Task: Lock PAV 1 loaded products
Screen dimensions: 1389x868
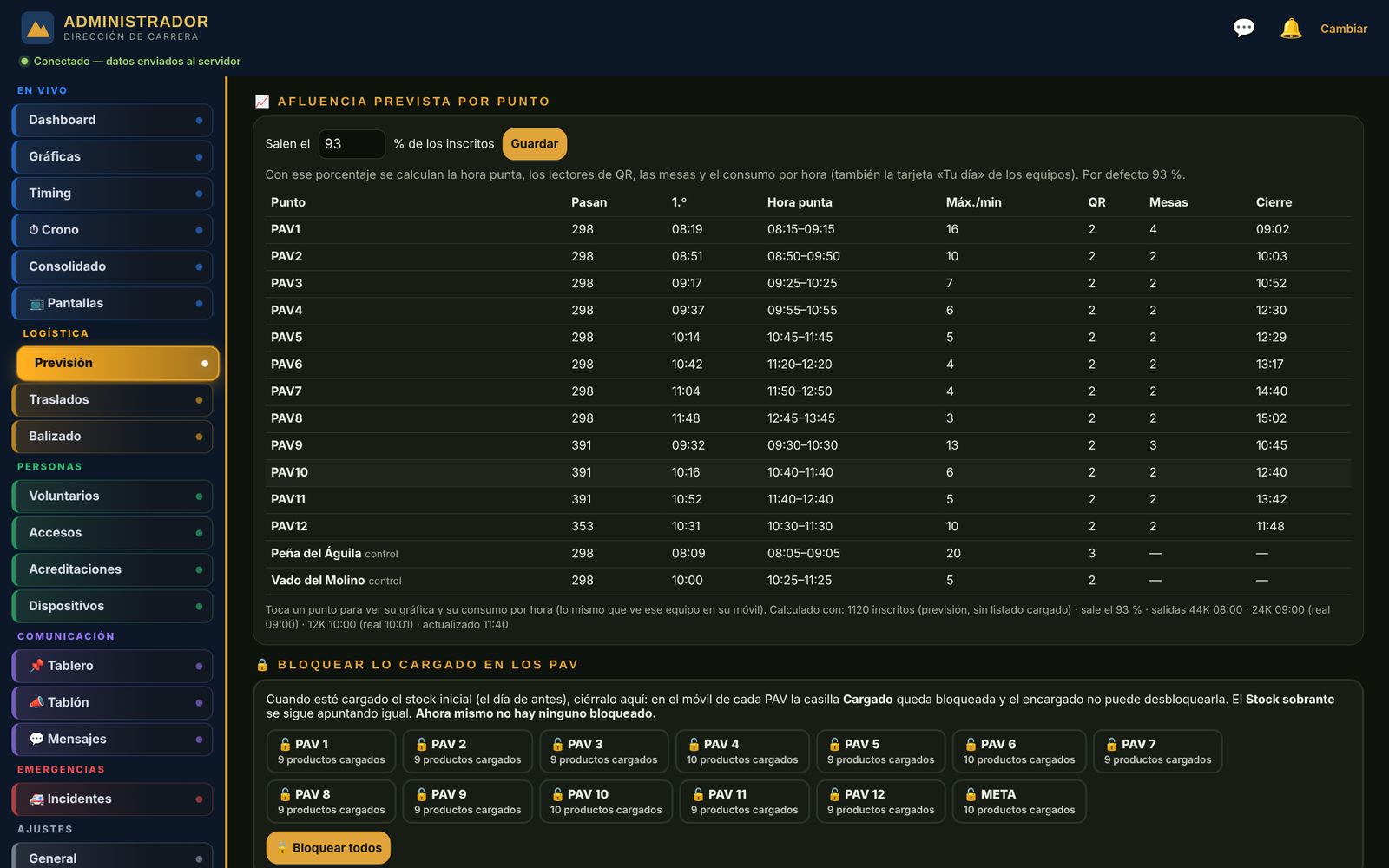Action: coord(331,752)
